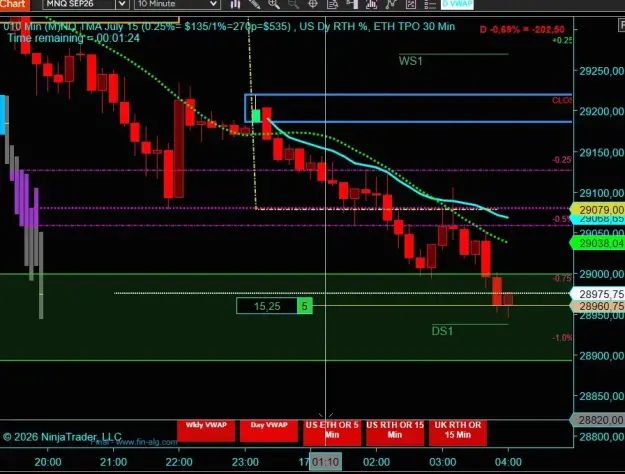Click the US RTH OR 15 Min button
The height and width of the screenshot is (474, 625).
pos(395,432)
